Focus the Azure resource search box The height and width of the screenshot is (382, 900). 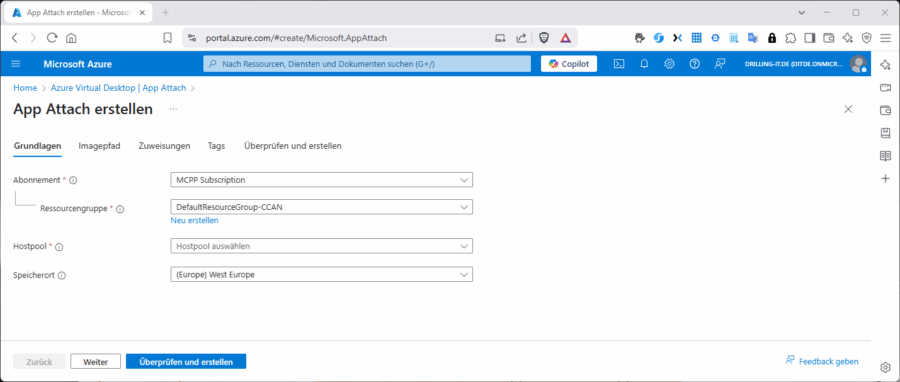(x=367, y=64)
